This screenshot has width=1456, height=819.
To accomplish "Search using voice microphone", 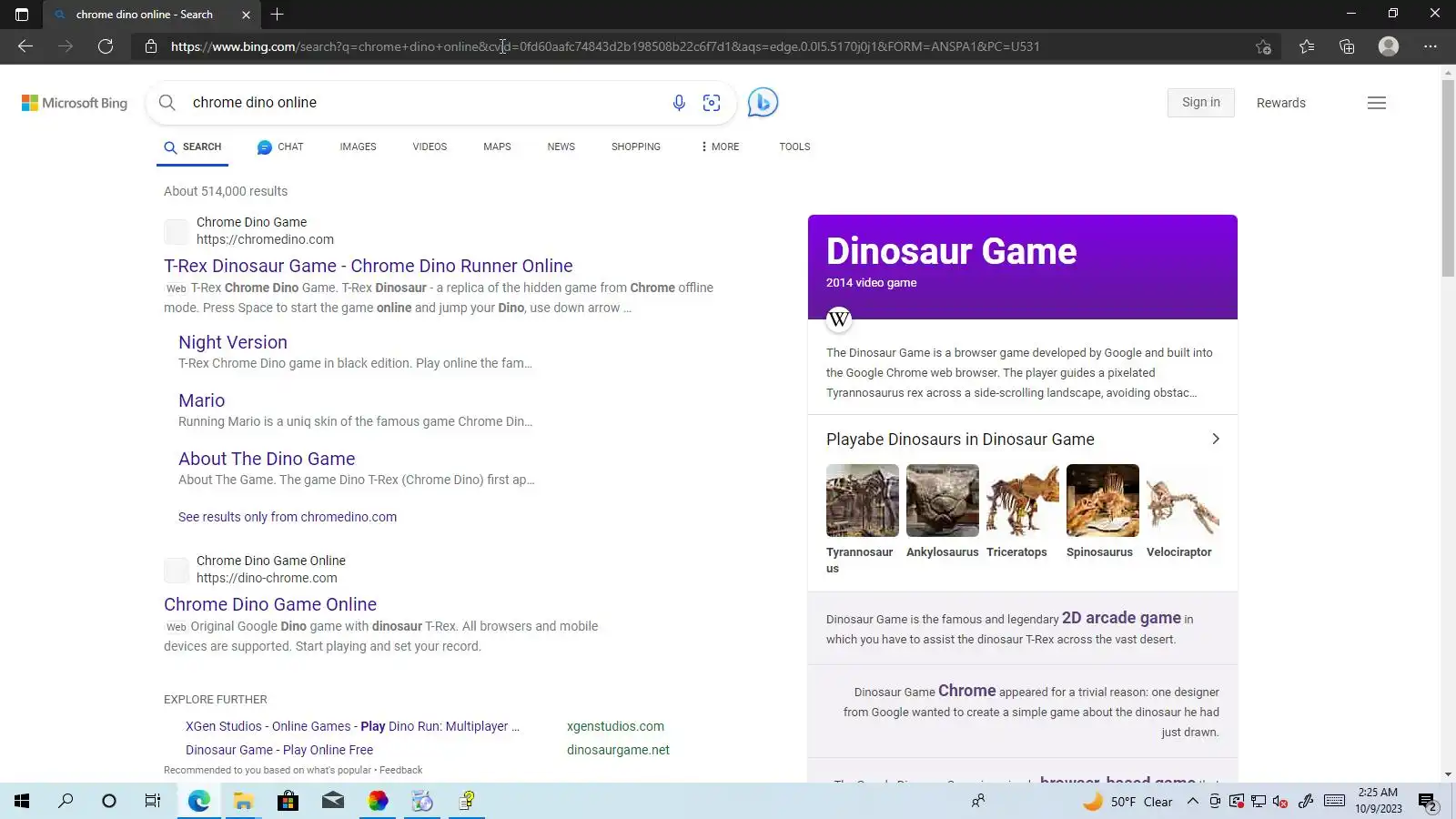I will tap(679, 103).
